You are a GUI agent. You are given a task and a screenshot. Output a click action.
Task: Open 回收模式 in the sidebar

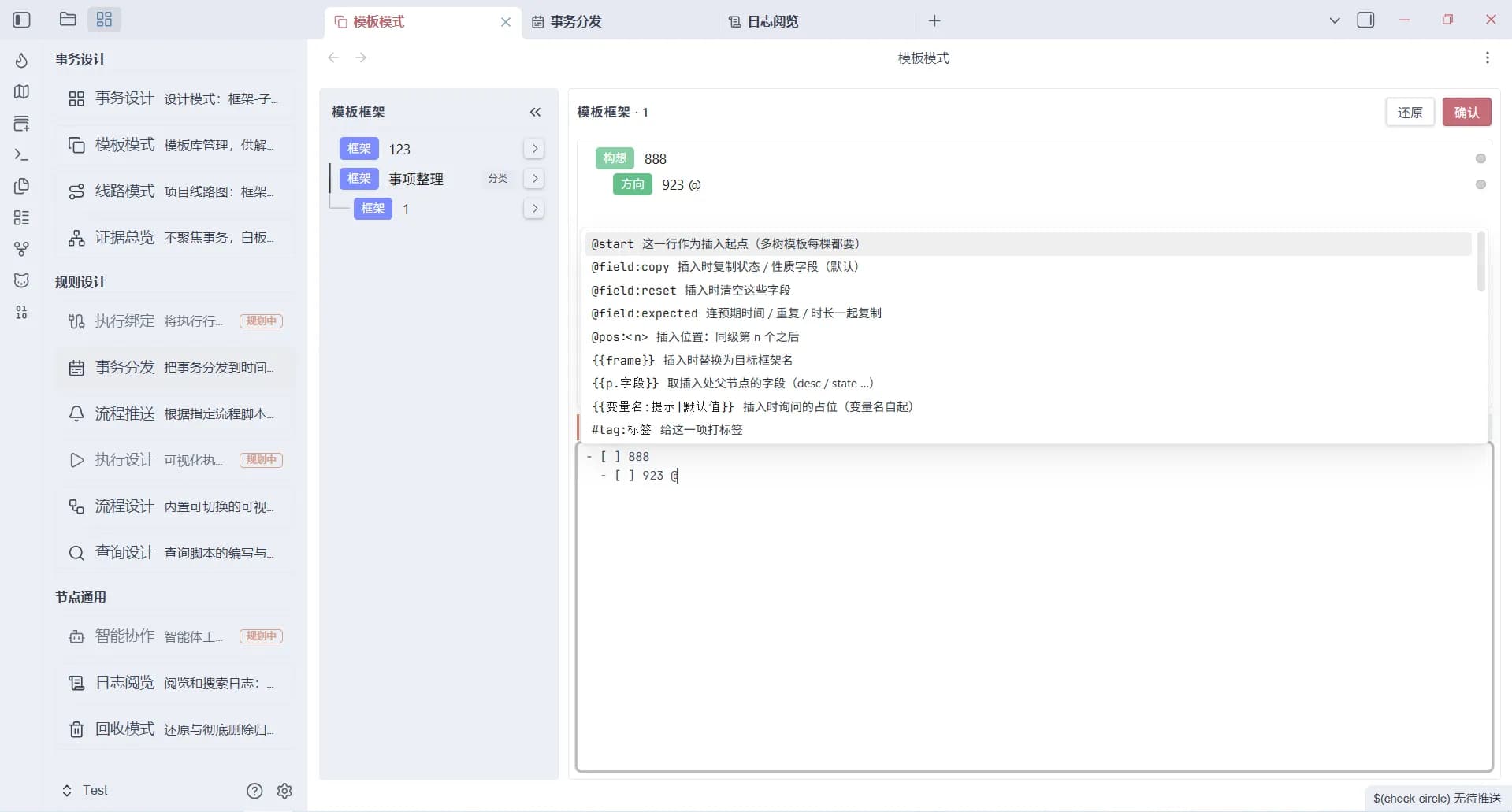click(x=175, y=729)
